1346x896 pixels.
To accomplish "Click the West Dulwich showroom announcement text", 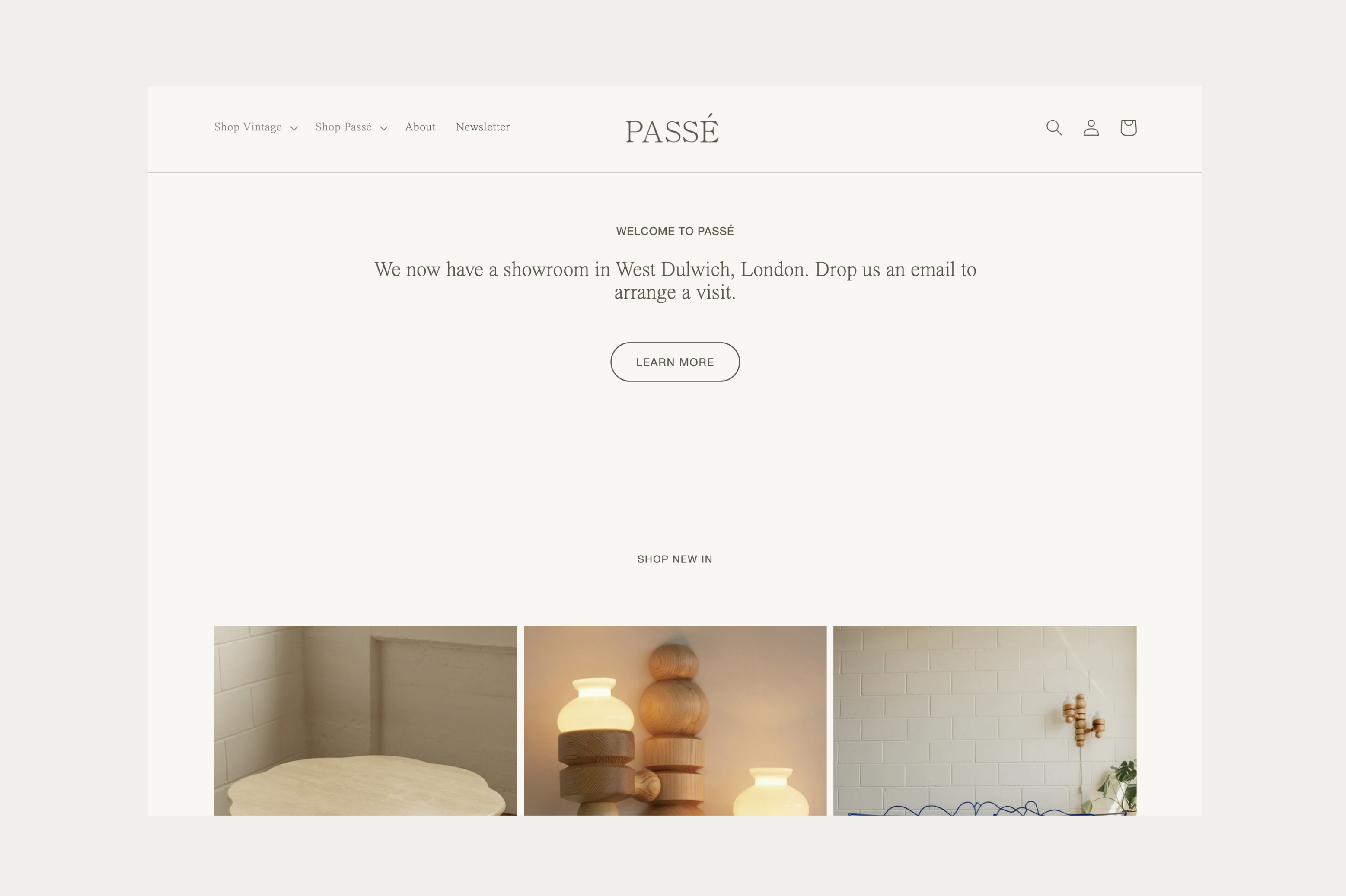I will click(675, 280).
